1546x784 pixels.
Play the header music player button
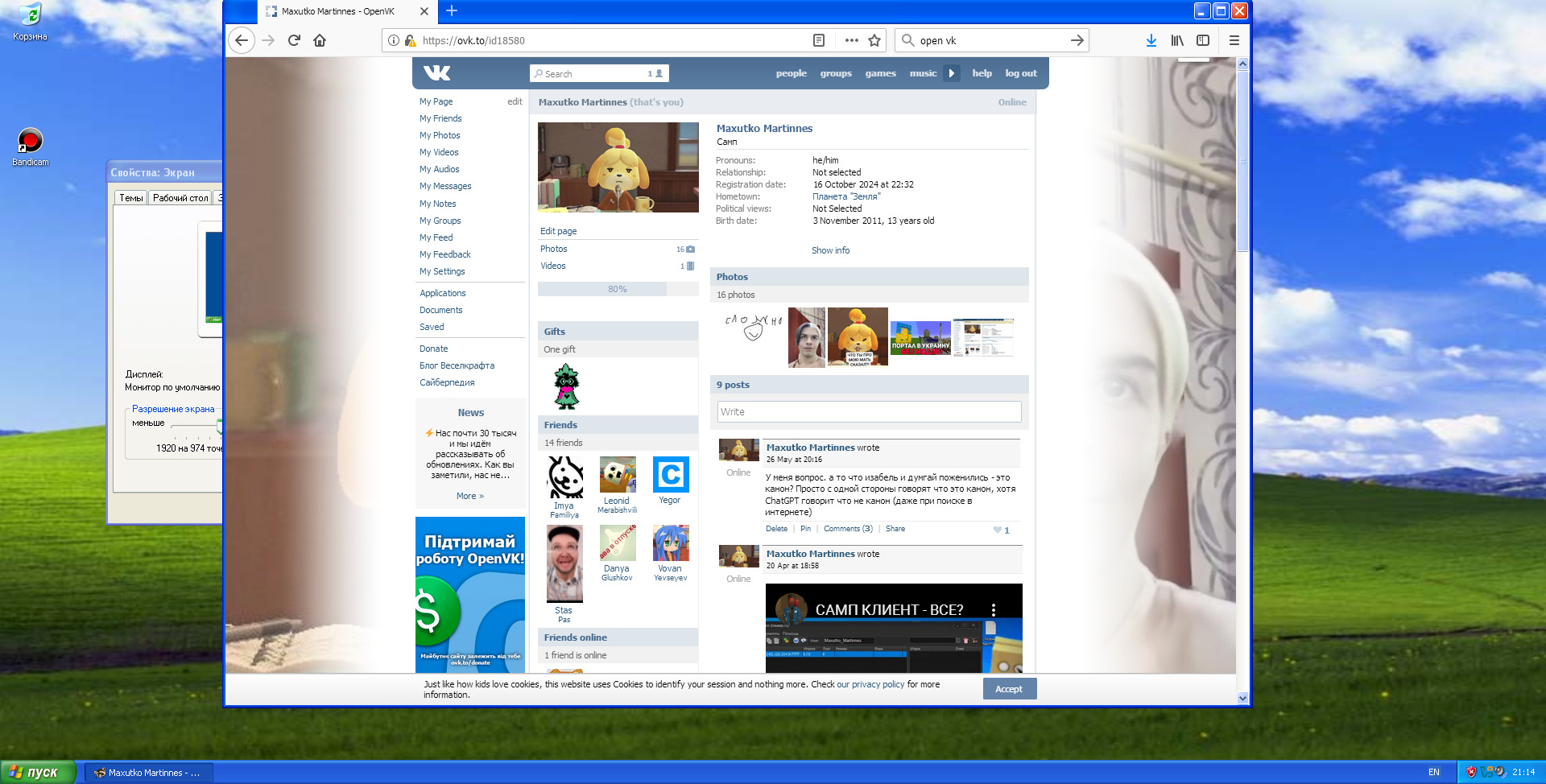(x=952, y=73)
